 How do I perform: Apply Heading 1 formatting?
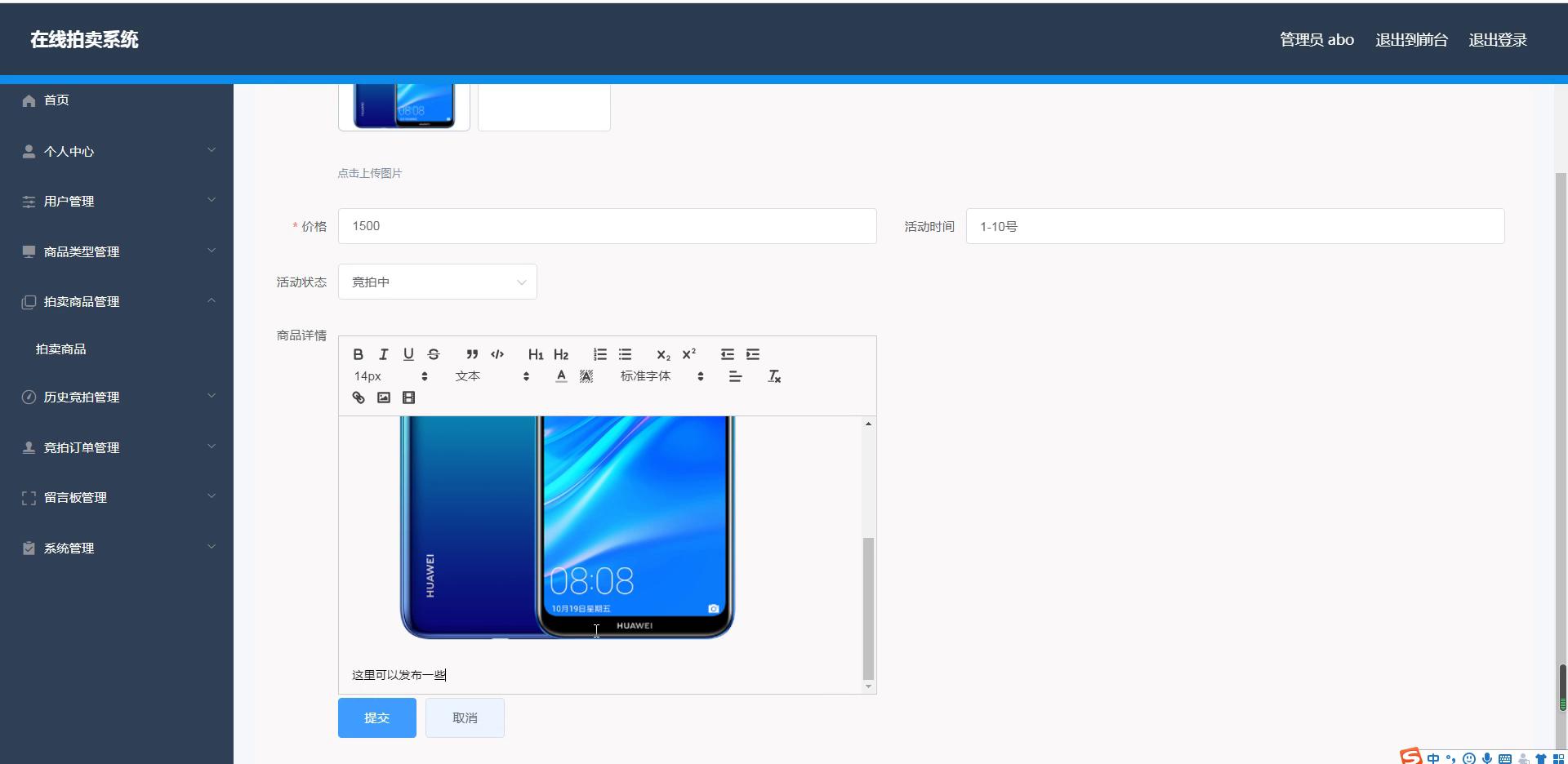(535, 354)
